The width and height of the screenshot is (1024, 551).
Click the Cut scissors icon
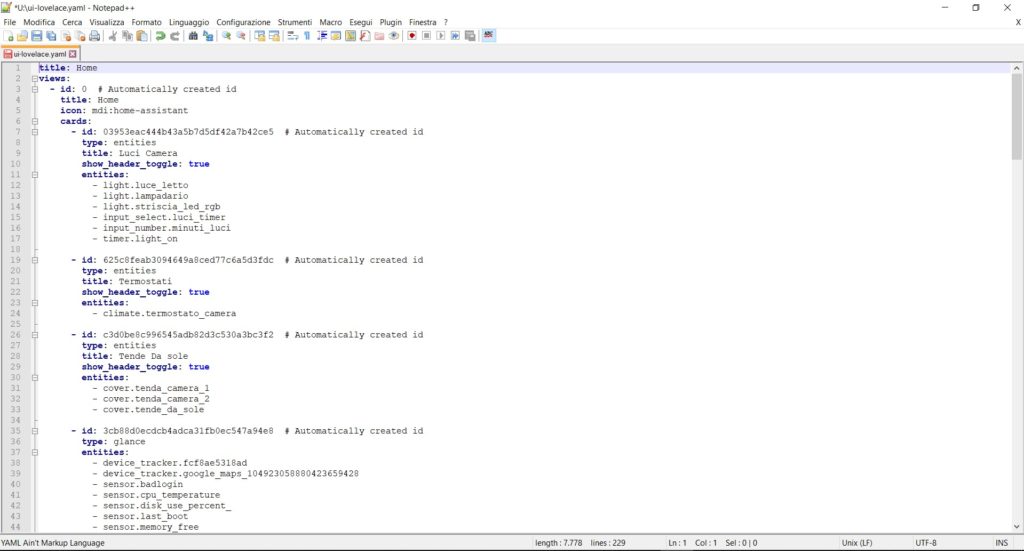[x=112, y=36]
